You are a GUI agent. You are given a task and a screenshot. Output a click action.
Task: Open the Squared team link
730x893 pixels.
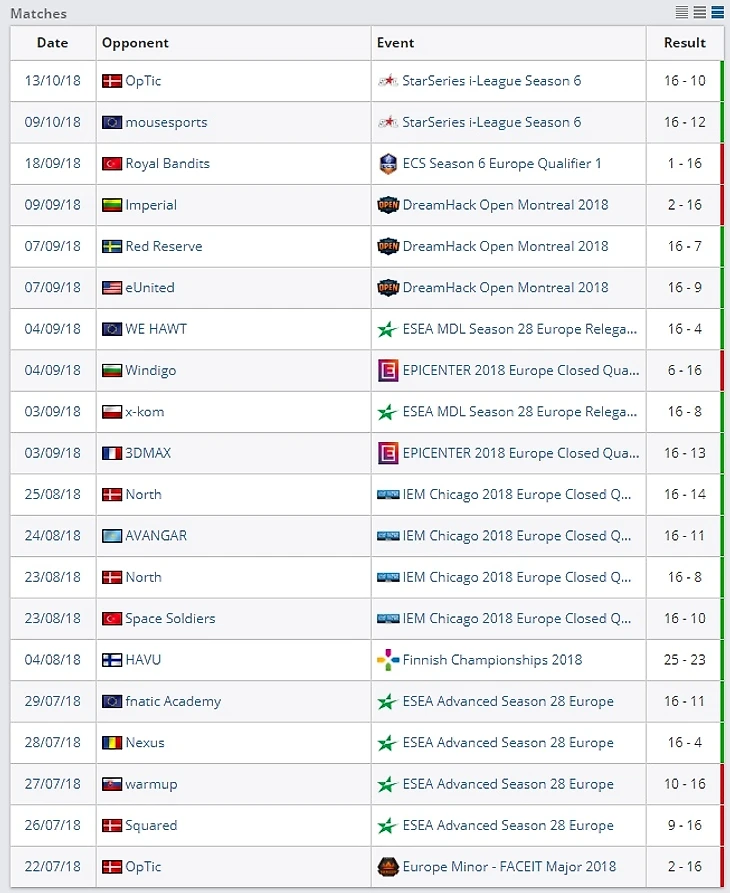[x=151, y=825]
